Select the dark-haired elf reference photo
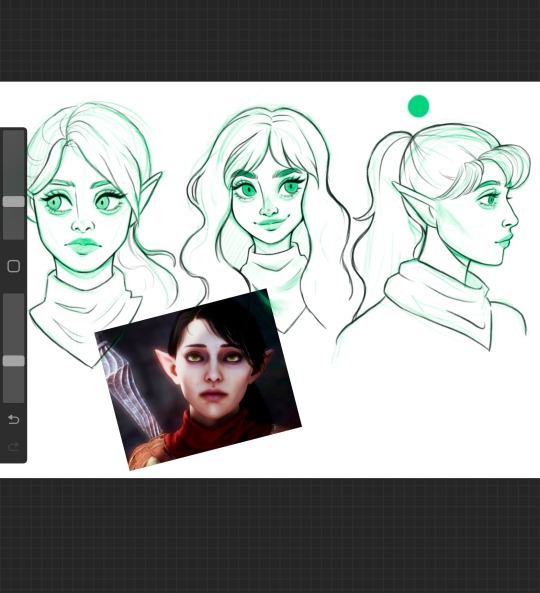Screen dimensions: 540x593 tap(199, 380)
